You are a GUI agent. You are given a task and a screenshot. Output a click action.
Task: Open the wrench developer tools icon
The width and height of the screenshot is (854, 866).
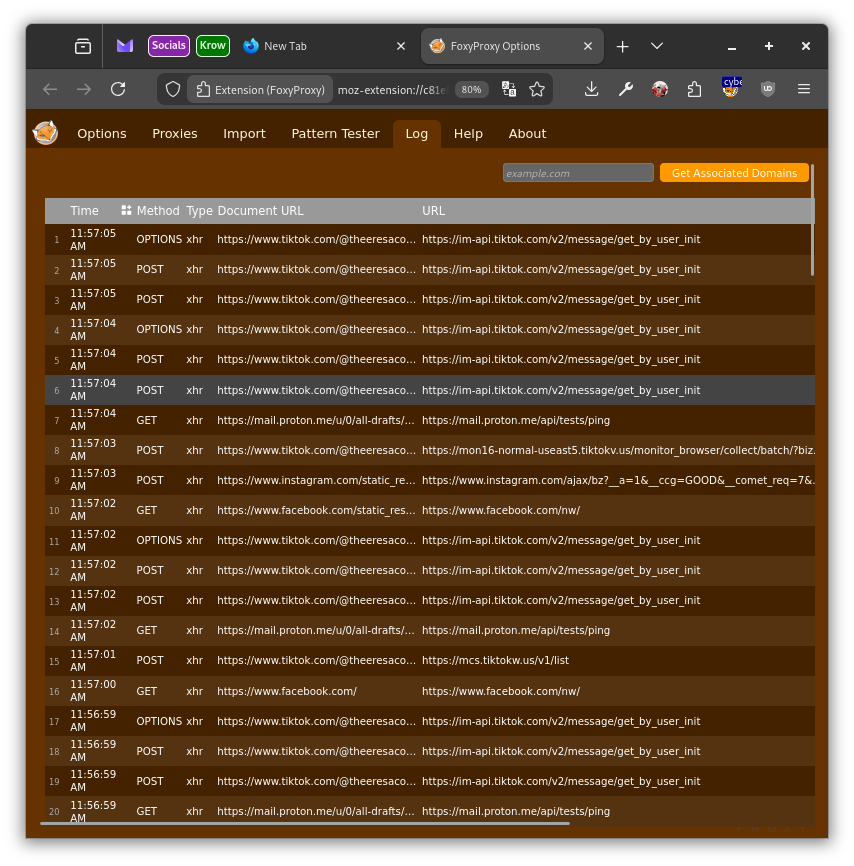coord(626,89)
